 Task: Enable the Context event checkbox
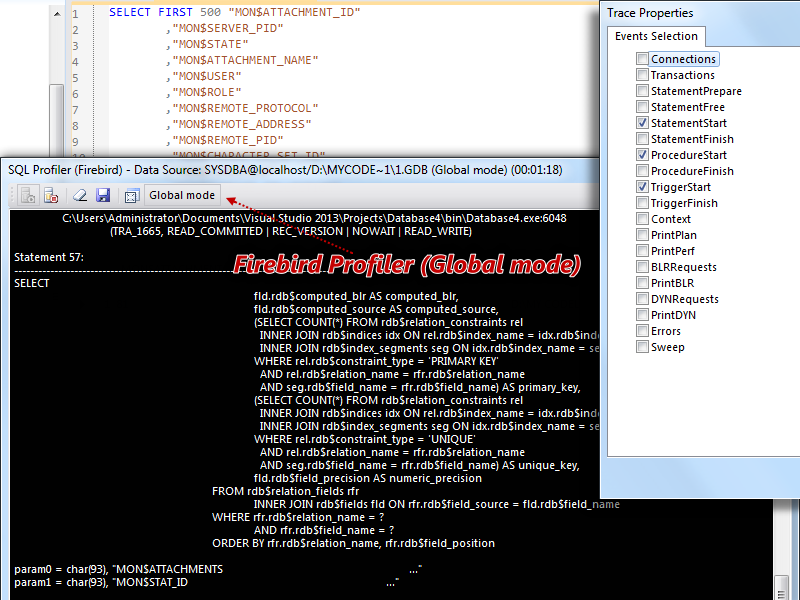642,219
